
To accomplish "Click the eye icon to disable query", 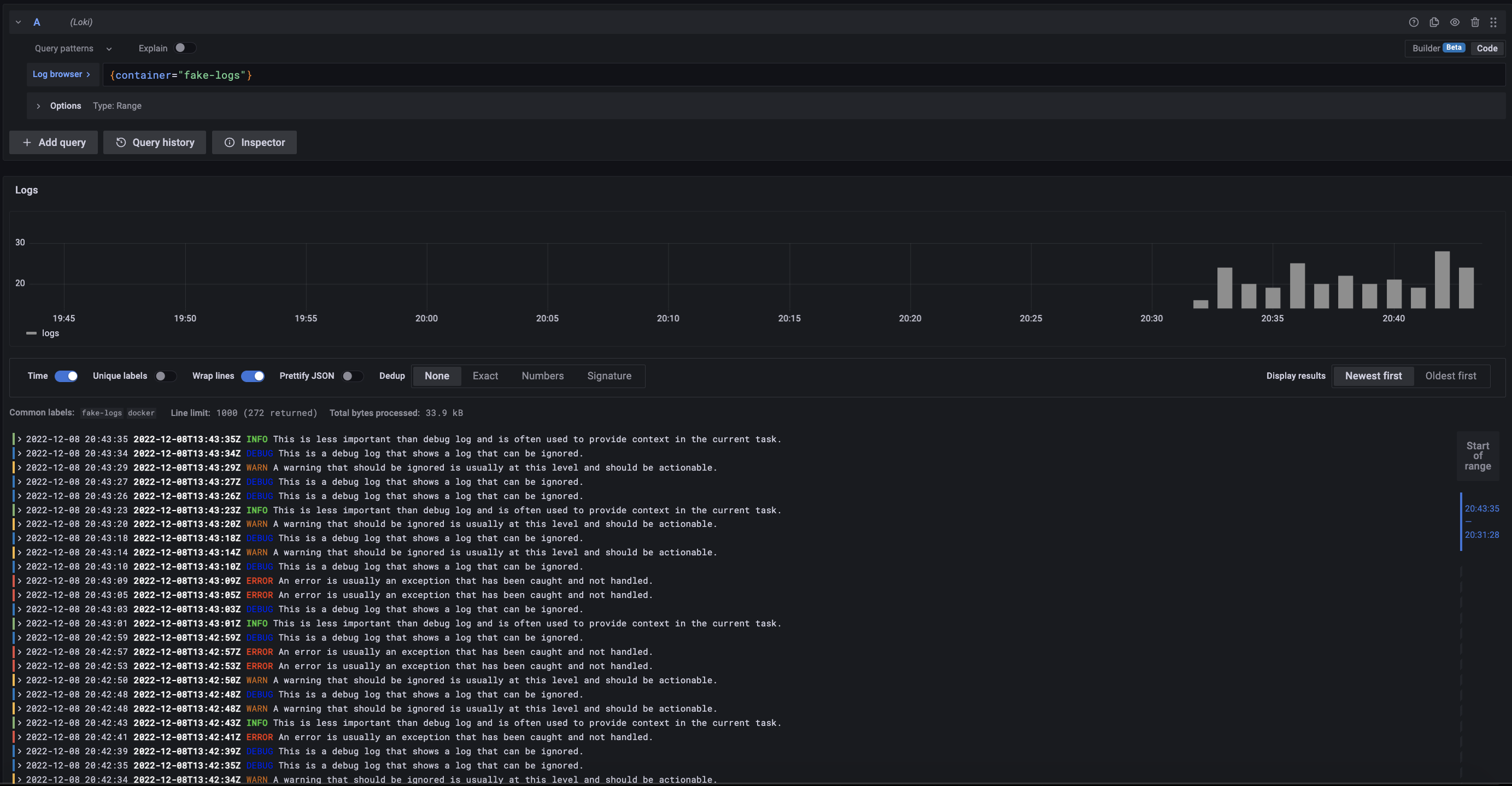I will point(1455,22).
